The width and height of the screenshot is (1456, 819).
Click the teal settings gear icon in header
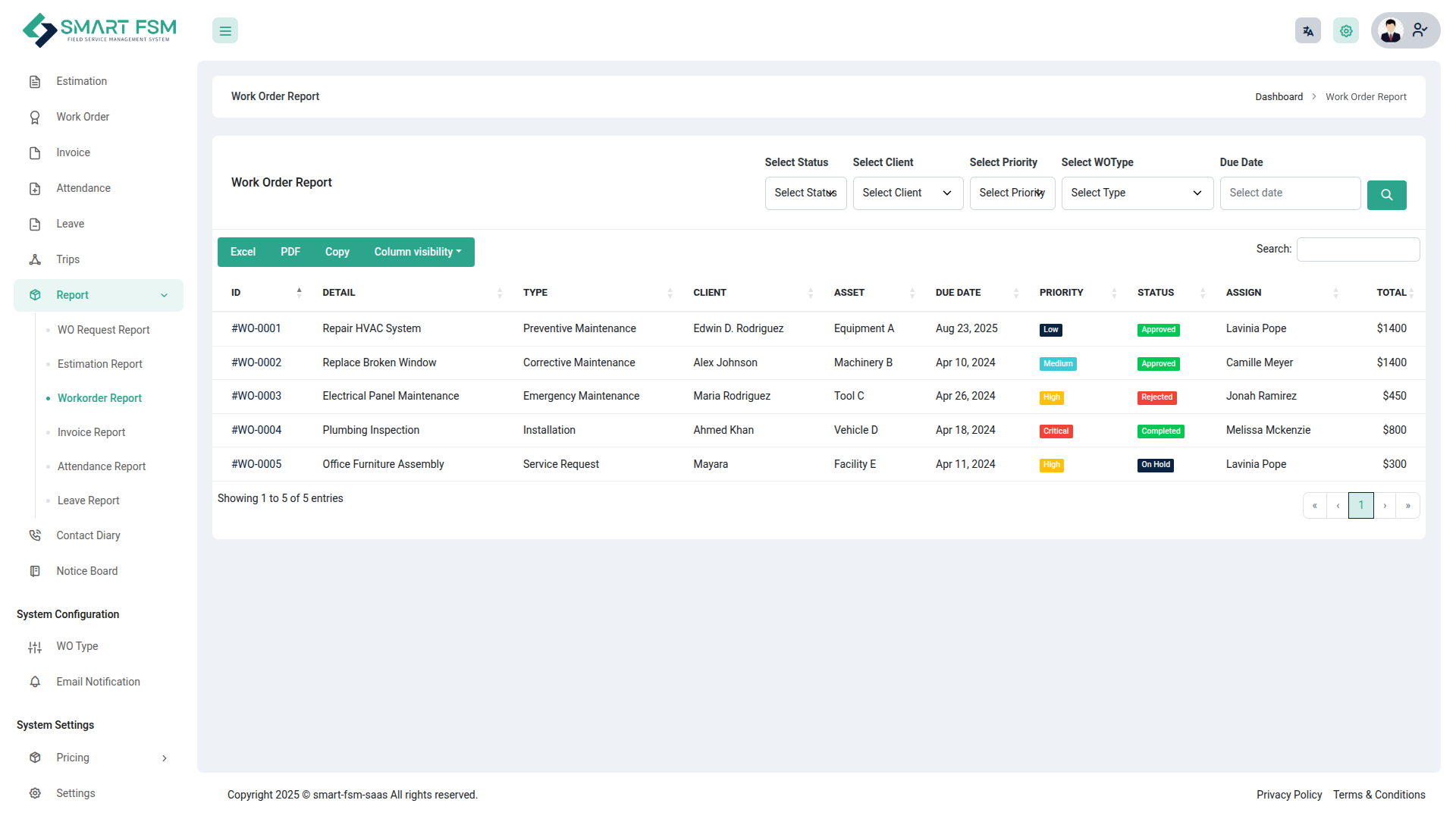click(x=1346, y=31)
